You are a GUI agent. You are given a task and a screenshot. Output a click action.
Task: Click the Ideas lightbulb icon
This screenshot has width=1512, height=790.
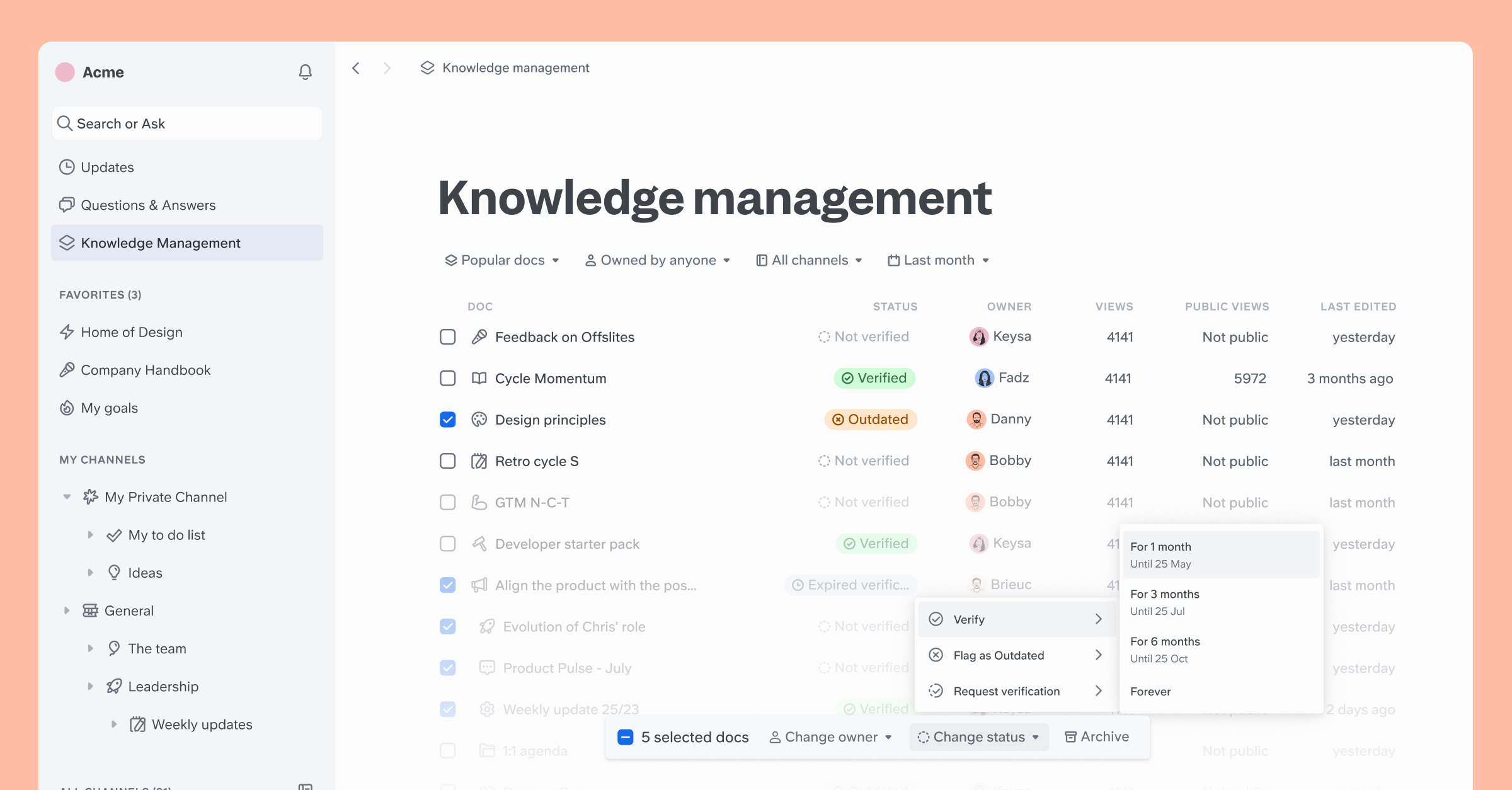(114, 573)
